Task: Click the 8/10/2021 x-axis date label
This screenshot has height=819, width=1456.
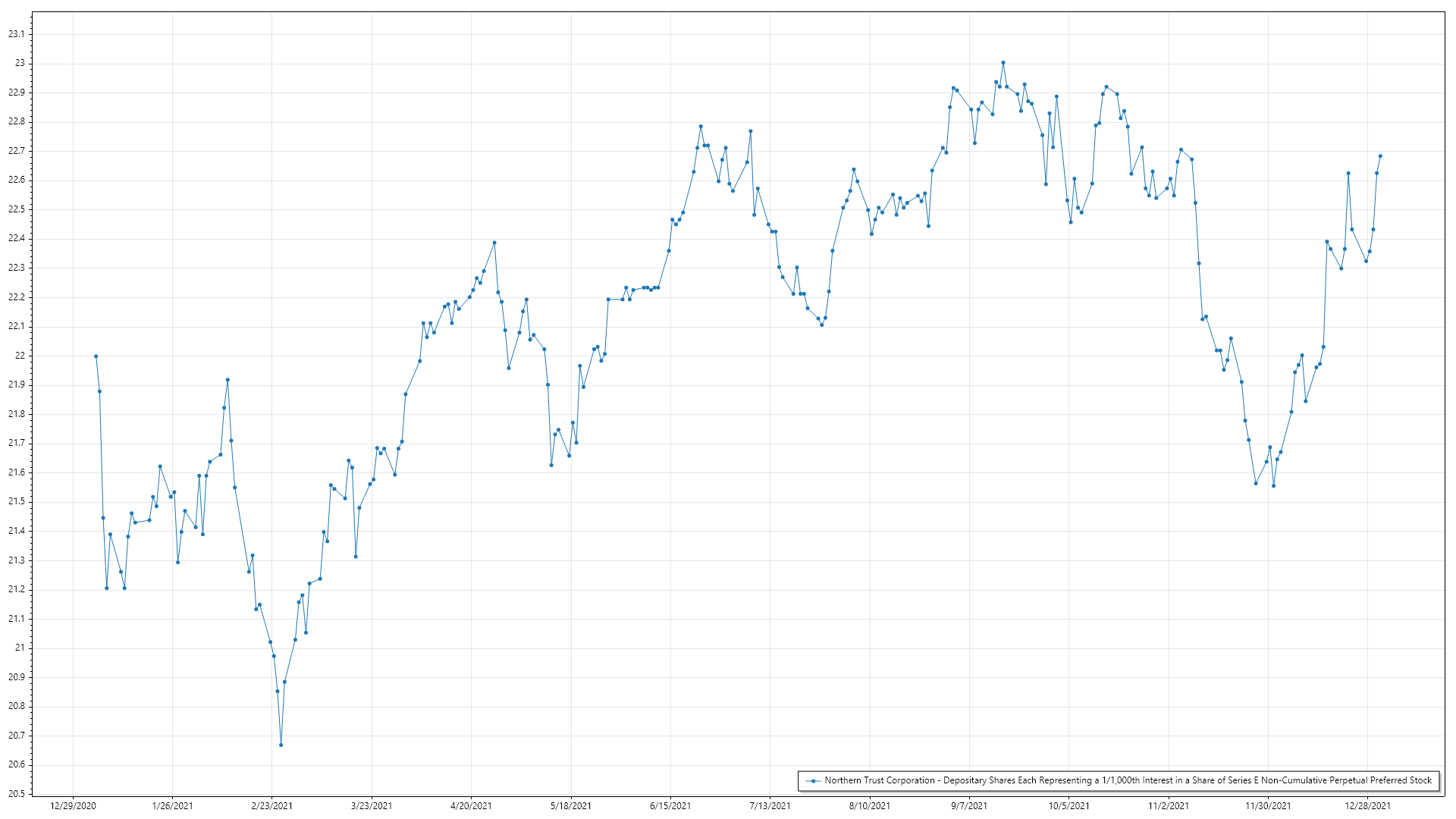Action: (x=870, y=806)
